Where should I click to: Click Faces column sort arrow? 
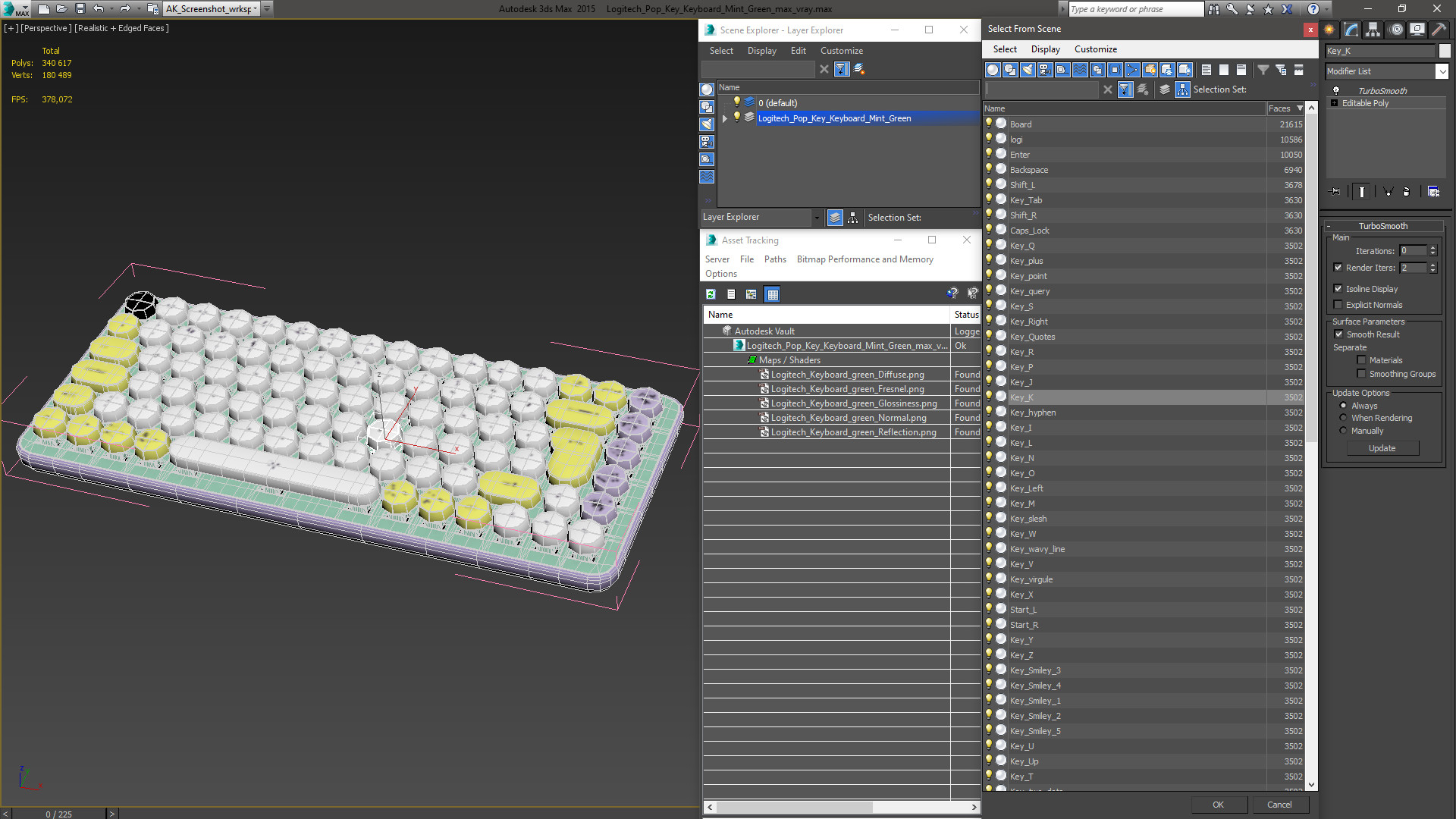1300,108
